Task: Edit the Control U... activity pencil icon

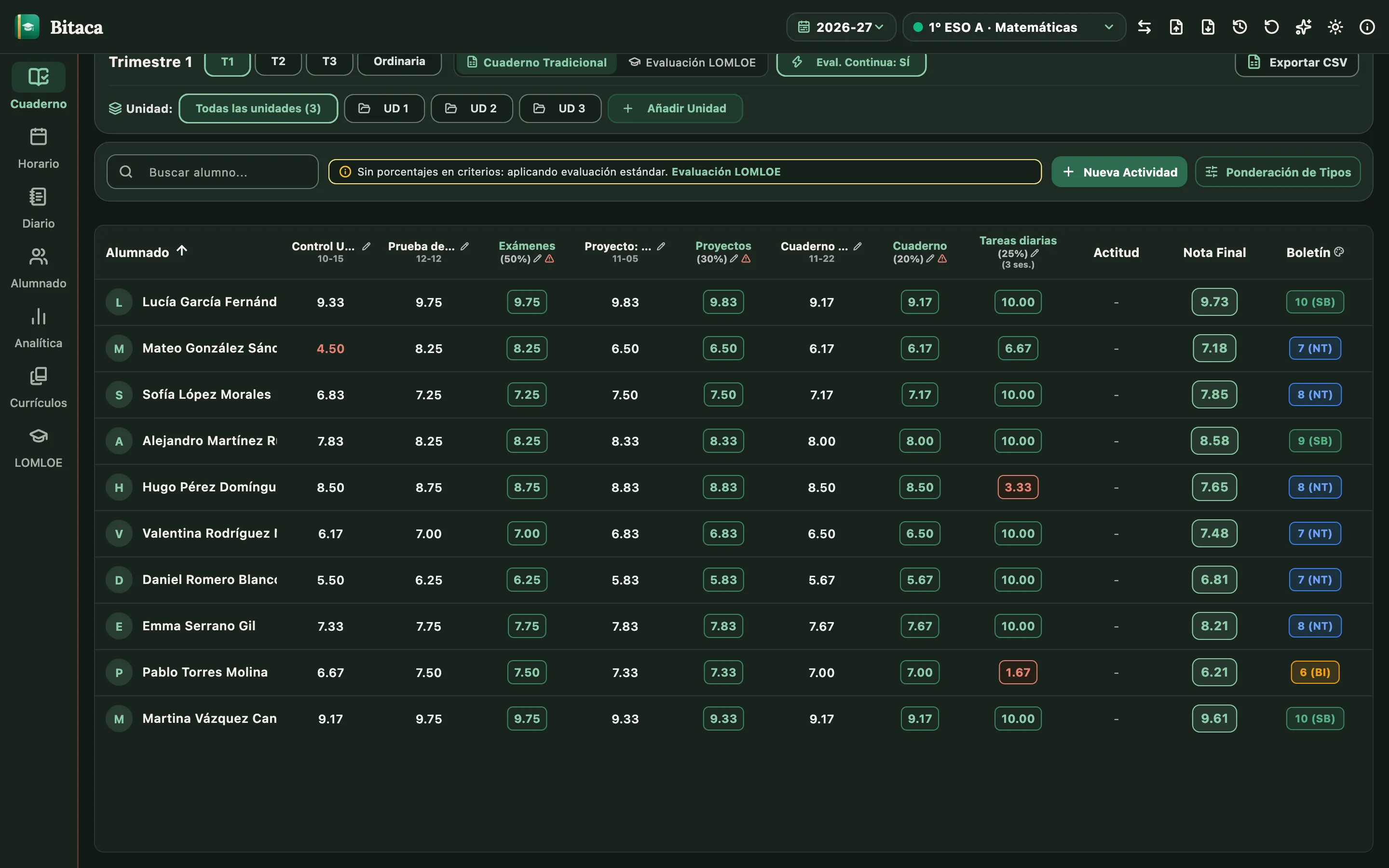Action: 366,246
